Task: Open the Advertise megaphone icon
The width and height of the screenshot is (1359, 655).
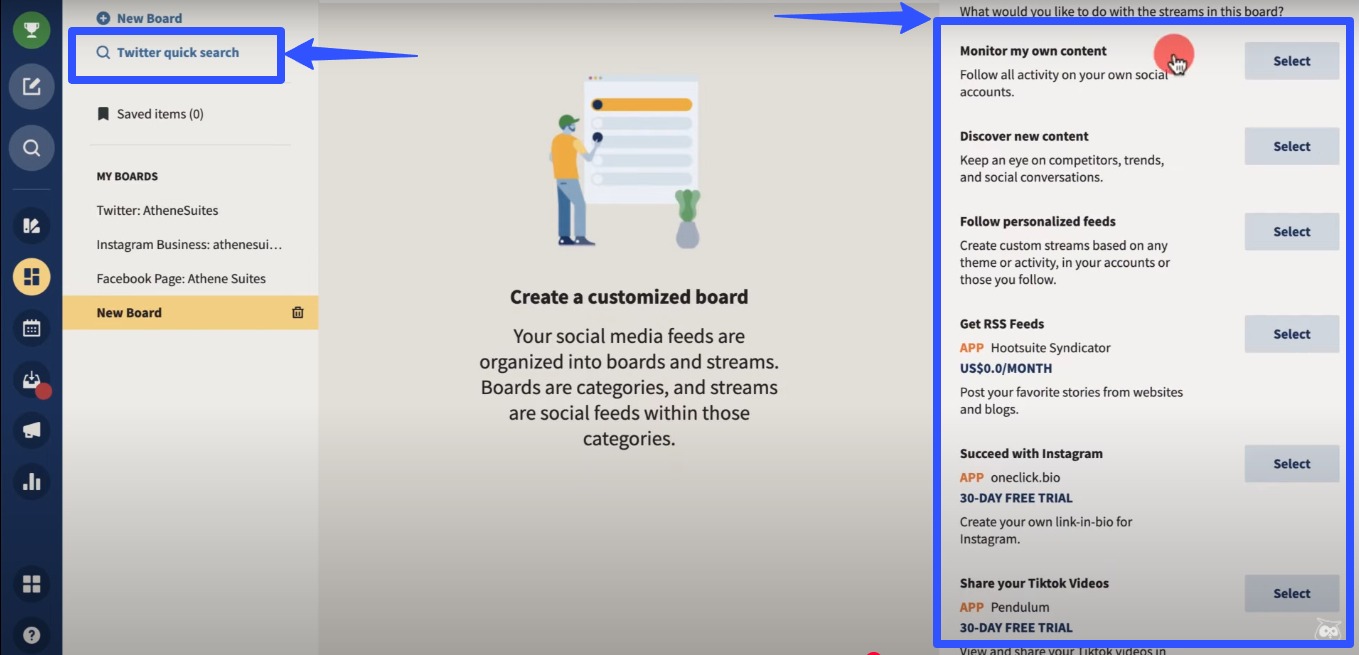Action: pyautogui.click(x=31, y=429)
